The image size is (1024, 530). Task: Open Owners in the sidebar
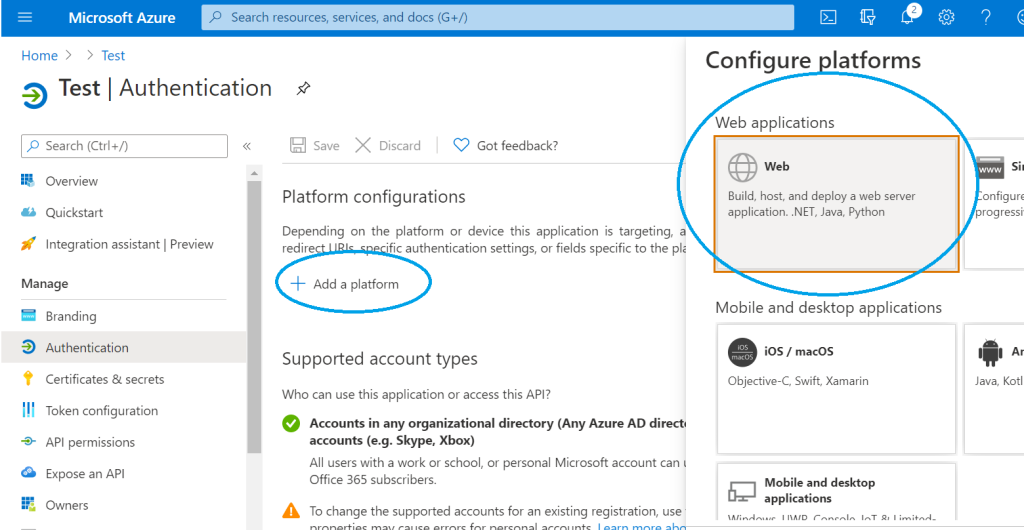click(x=67, y=505)
